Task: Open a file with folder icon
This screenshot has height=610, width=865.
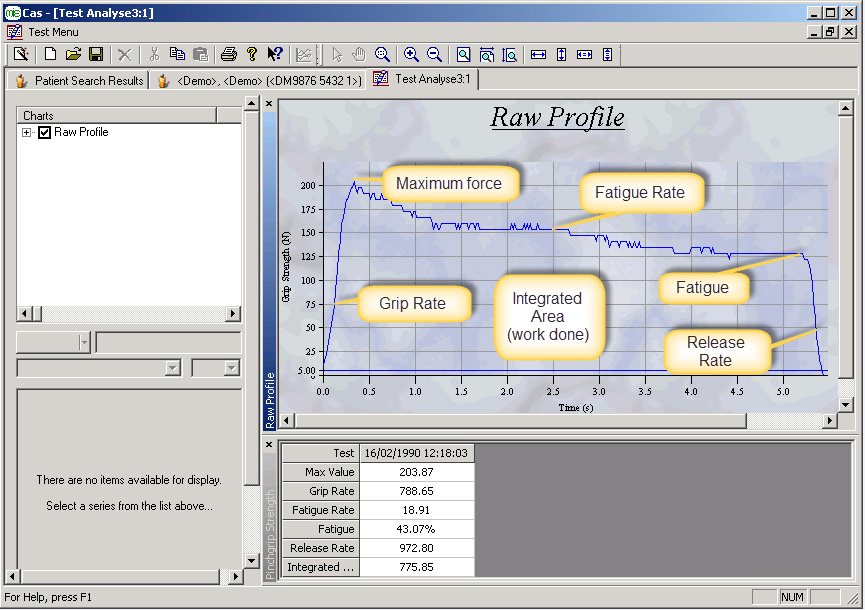Action: pyautogui.click(x=73, y=54)
